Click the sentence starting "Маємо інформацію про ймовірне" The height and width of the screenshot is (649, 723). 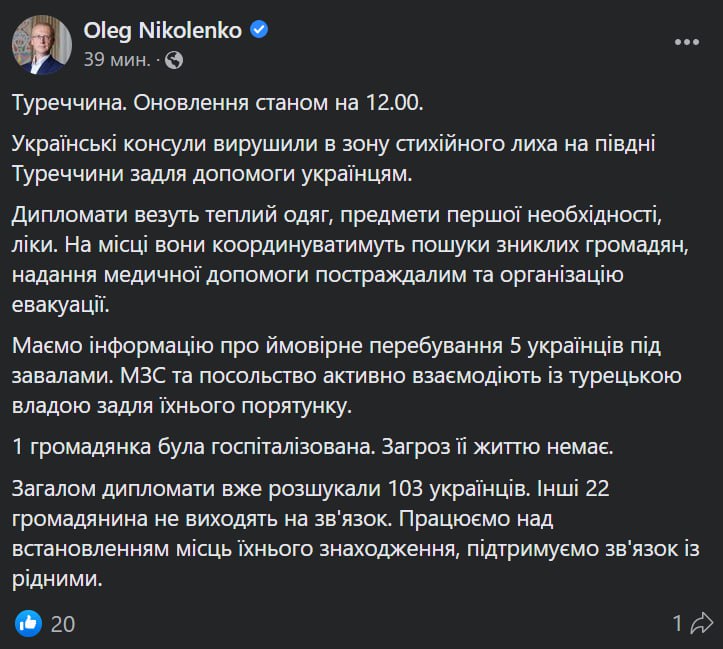point(330,345)
